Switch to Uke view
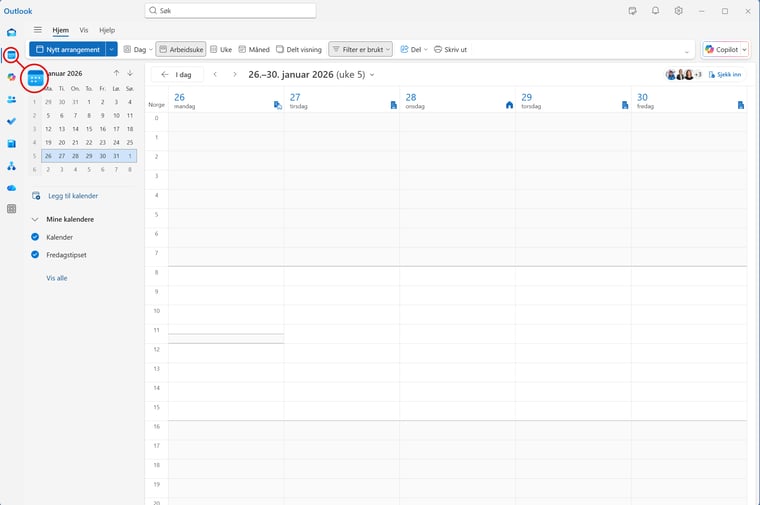The width and height of the screenshot is (760, 505). (221, 49)
